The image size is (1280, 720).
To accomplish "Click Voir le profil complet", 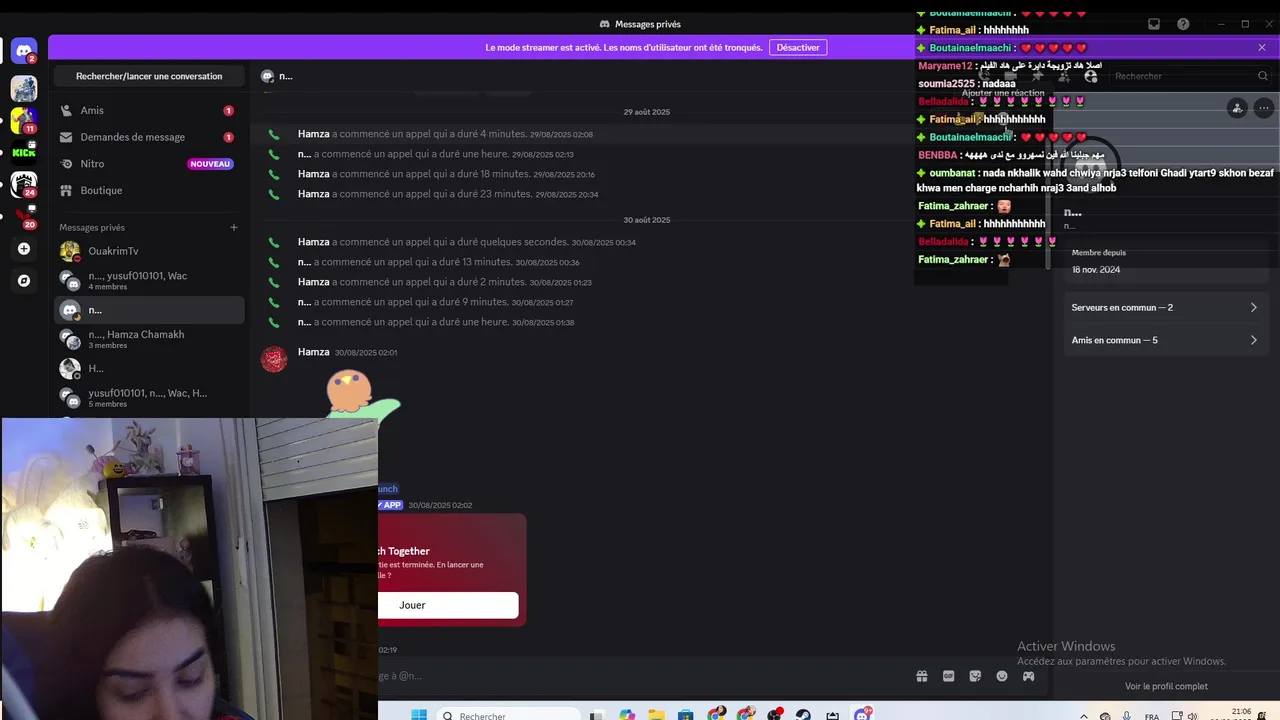I will coord(1166,686).
